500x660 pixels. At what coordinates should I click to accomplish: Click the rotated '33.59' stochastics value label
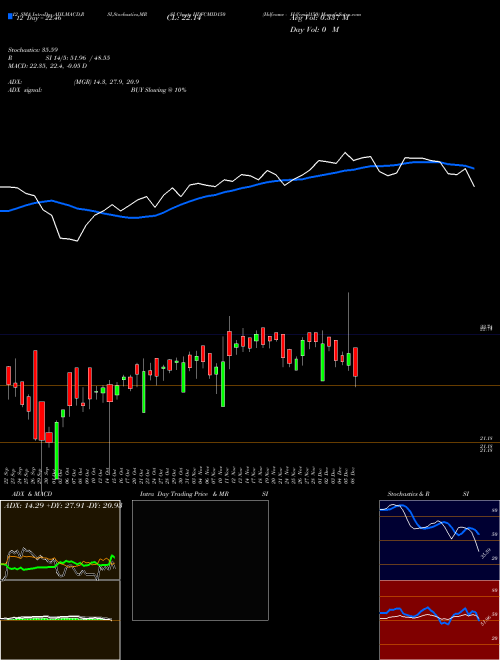pos(486,554)
